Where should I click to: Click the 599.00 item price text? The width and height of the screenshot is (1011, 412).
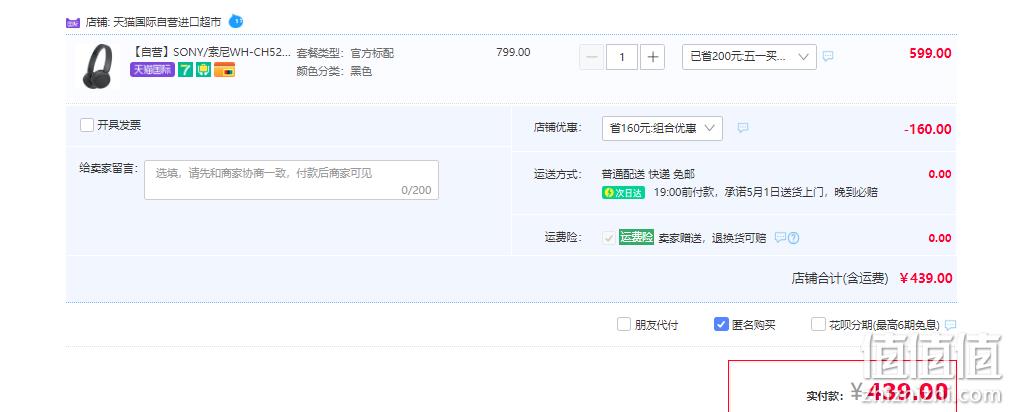[x=930, y=54]
